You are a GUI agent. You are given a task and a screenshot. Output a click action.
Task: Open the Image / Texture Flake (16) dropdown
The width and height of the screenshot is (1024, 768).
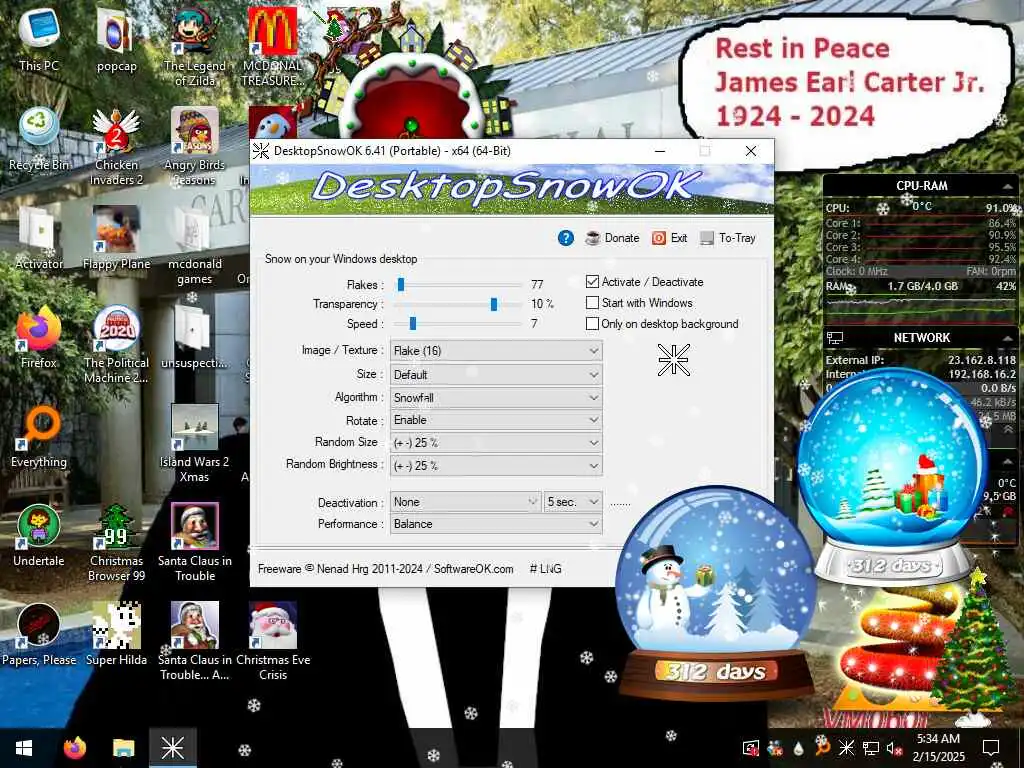click(x=496, y=351)
